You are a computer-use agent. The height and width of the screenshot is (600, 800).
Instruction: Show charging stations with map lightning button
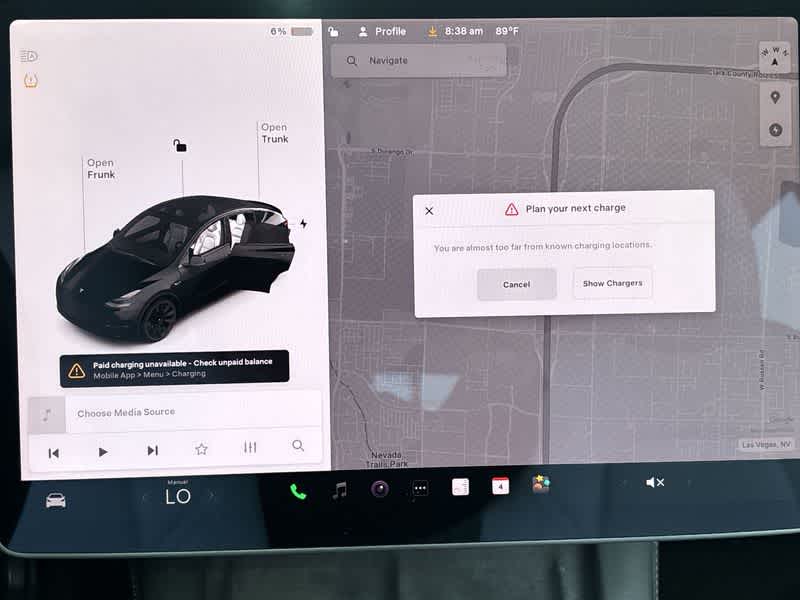coord(776,130)
